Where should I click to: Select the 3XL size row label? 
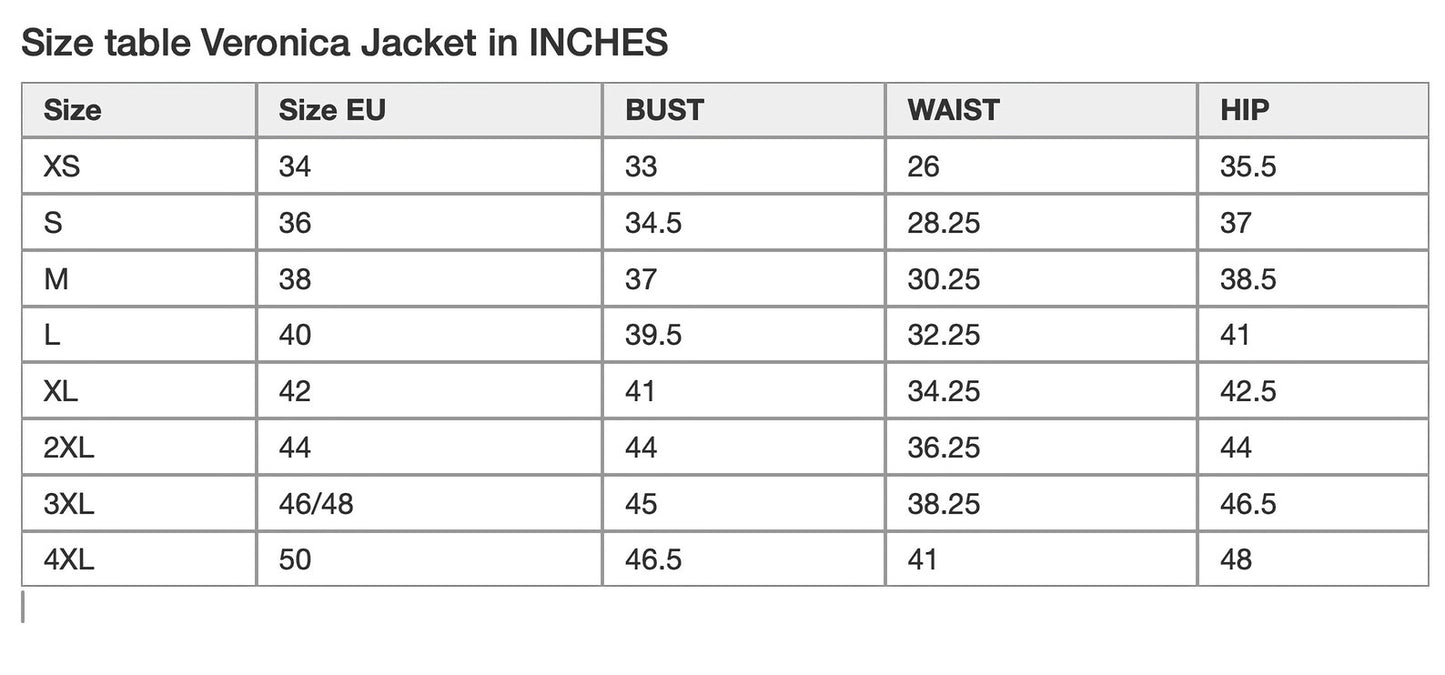pos(69,503)
